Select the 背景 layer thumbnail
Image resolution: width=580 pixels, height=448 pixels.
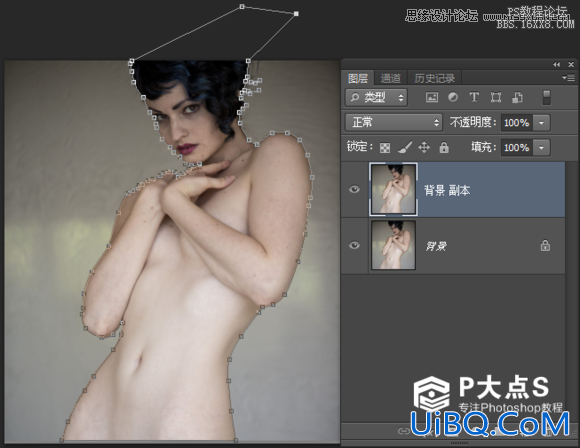point(393,245)
